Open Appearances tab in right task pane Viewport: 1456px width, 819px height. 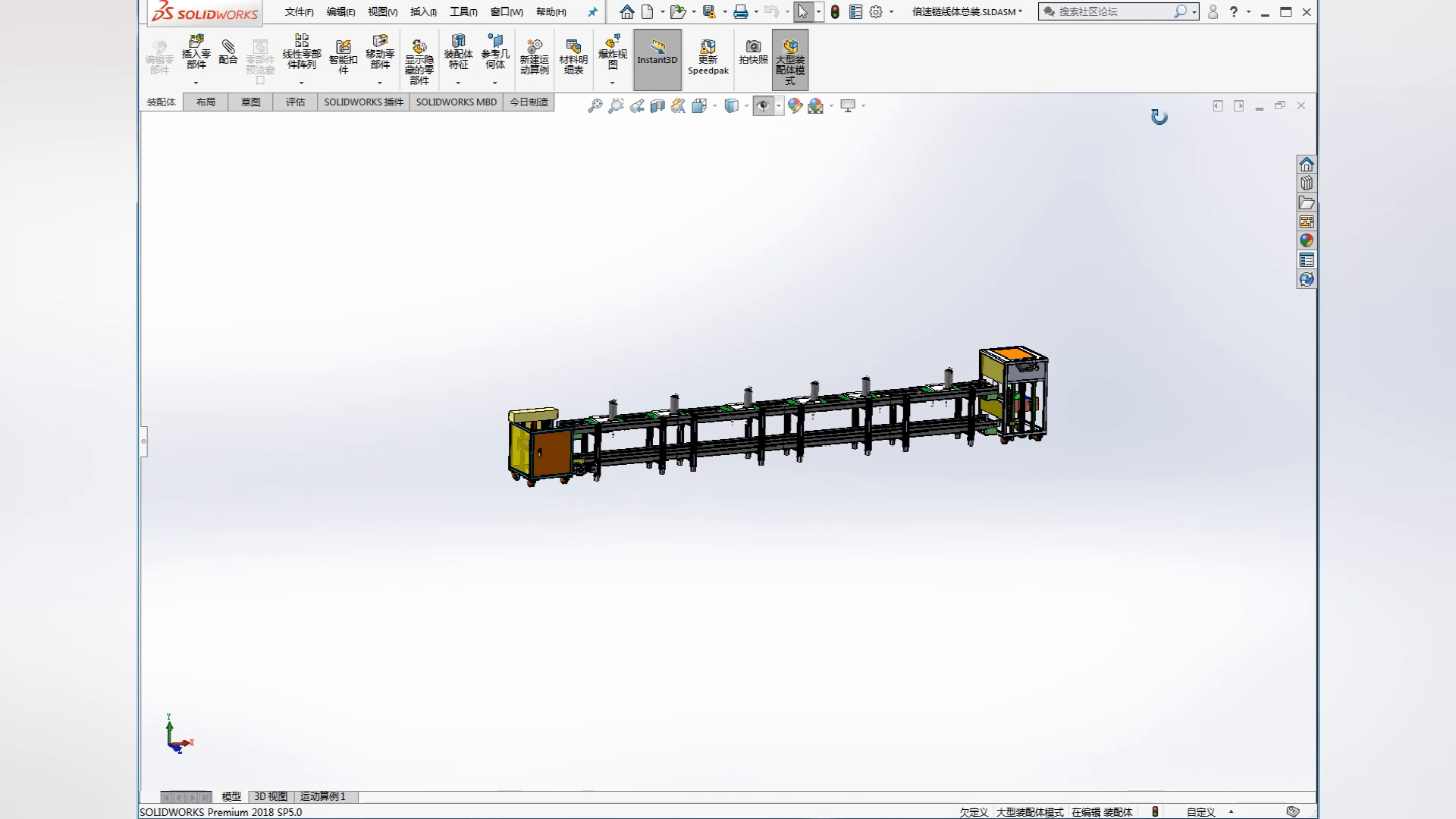pos(1306,240)
